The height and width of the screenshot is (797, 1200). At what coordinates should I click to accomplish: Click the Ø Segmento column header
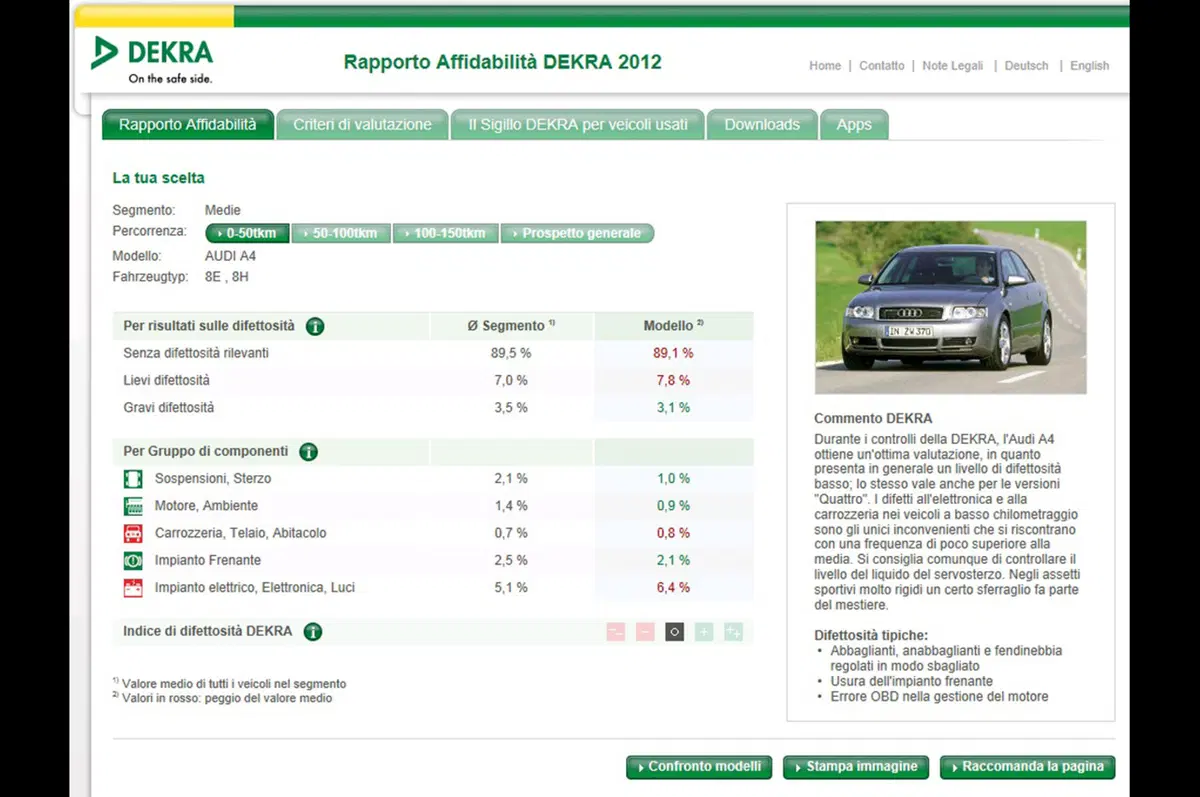pyautogui.click(x=512, y=326)
